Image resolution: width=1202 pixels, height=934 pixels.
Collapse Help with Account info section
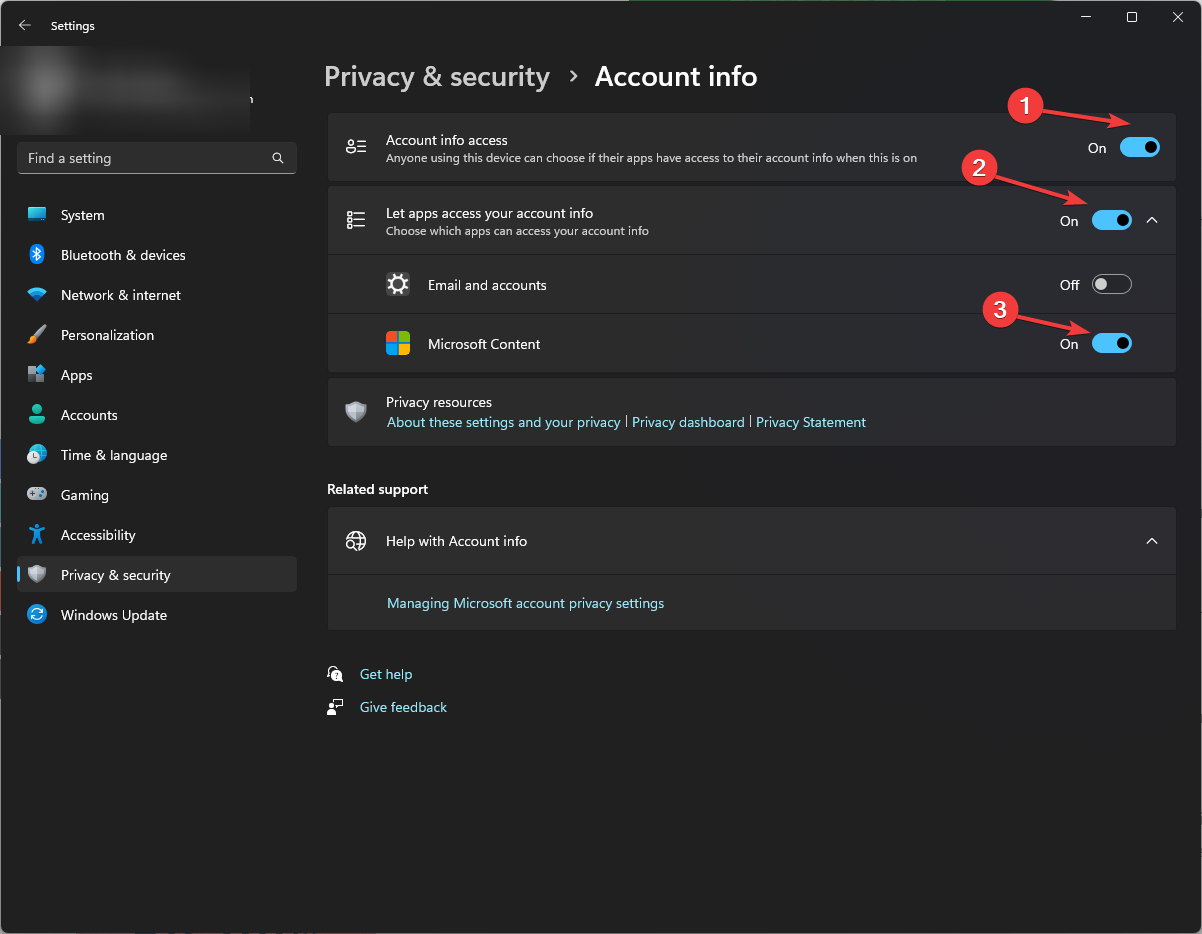(x=1152, y=541)
